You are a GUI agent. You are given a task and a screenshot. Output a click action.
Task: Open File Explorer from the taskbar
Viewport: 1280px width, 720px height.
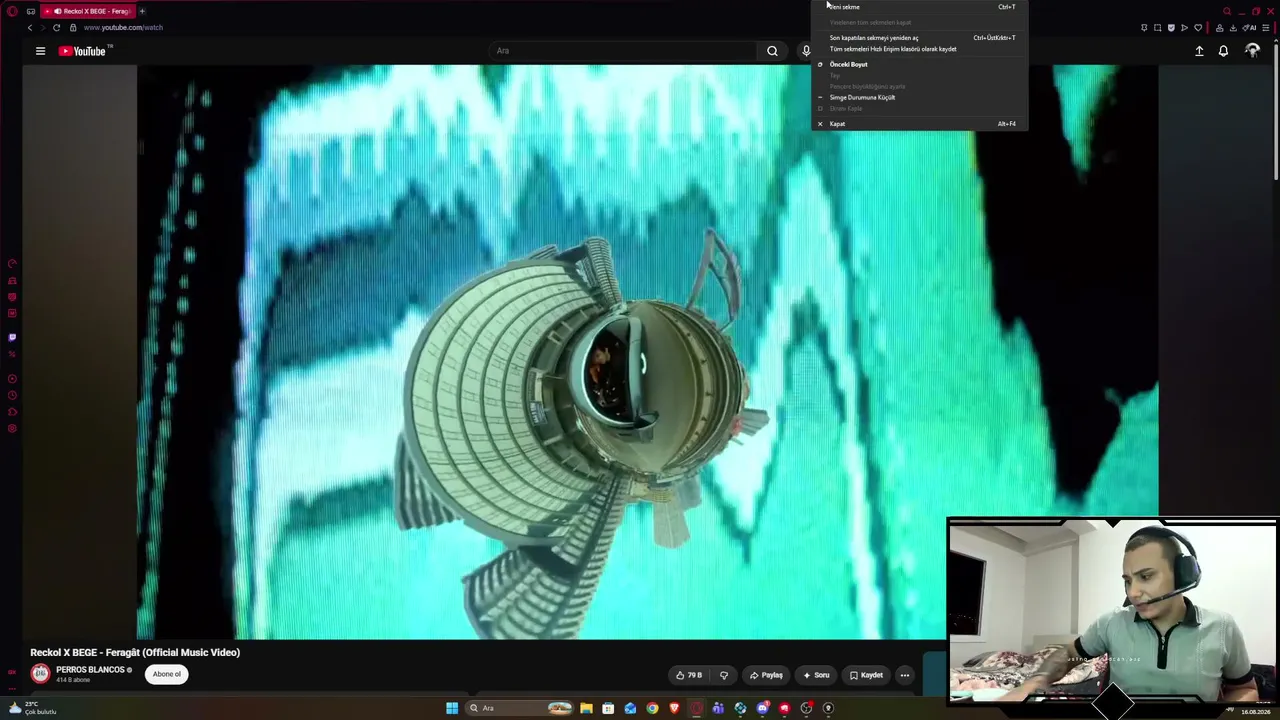point(586,708)
